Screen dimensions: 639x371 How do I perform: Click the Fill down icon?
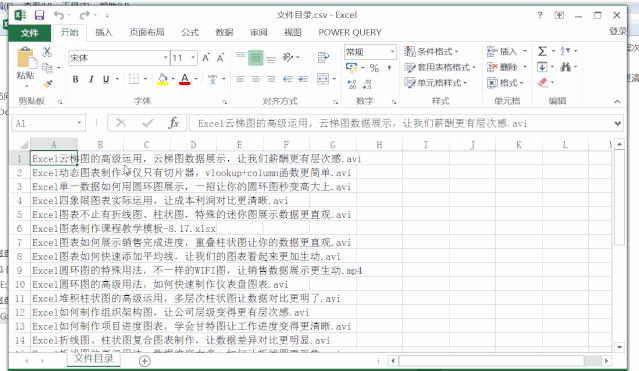[542, 67]
